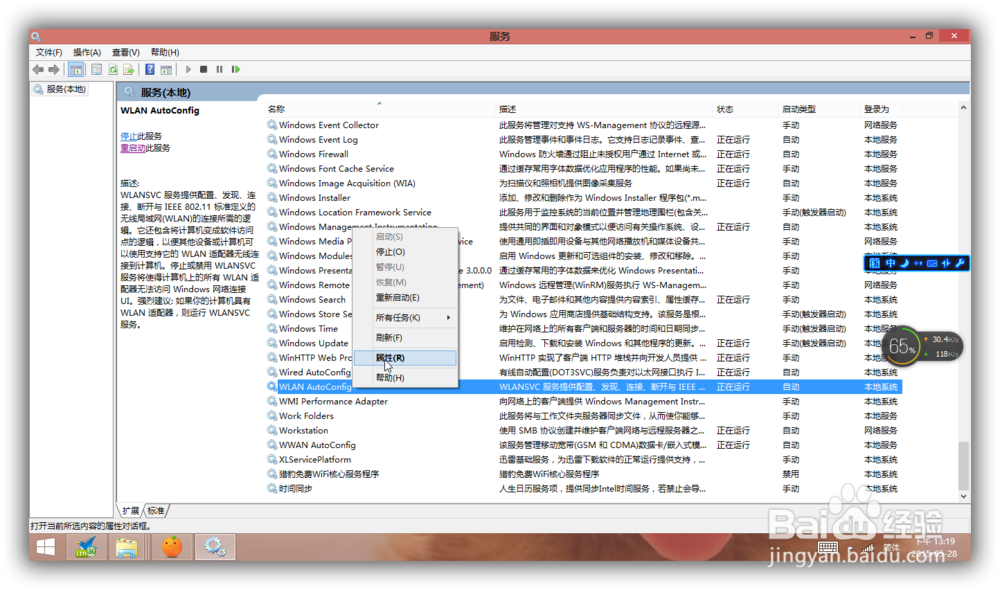Open the 帮助(H) menu in menu bar
The image size is (1000, 590).
165,52
